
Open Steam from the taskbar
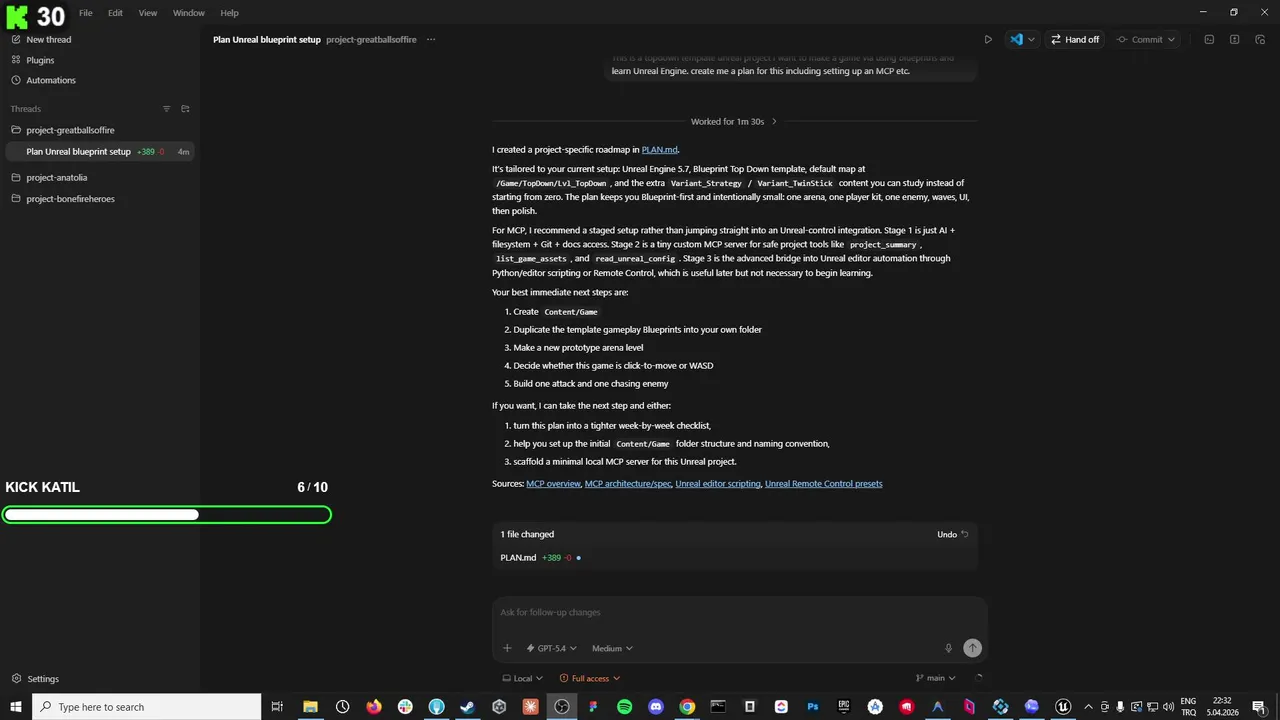coord(467,707)
